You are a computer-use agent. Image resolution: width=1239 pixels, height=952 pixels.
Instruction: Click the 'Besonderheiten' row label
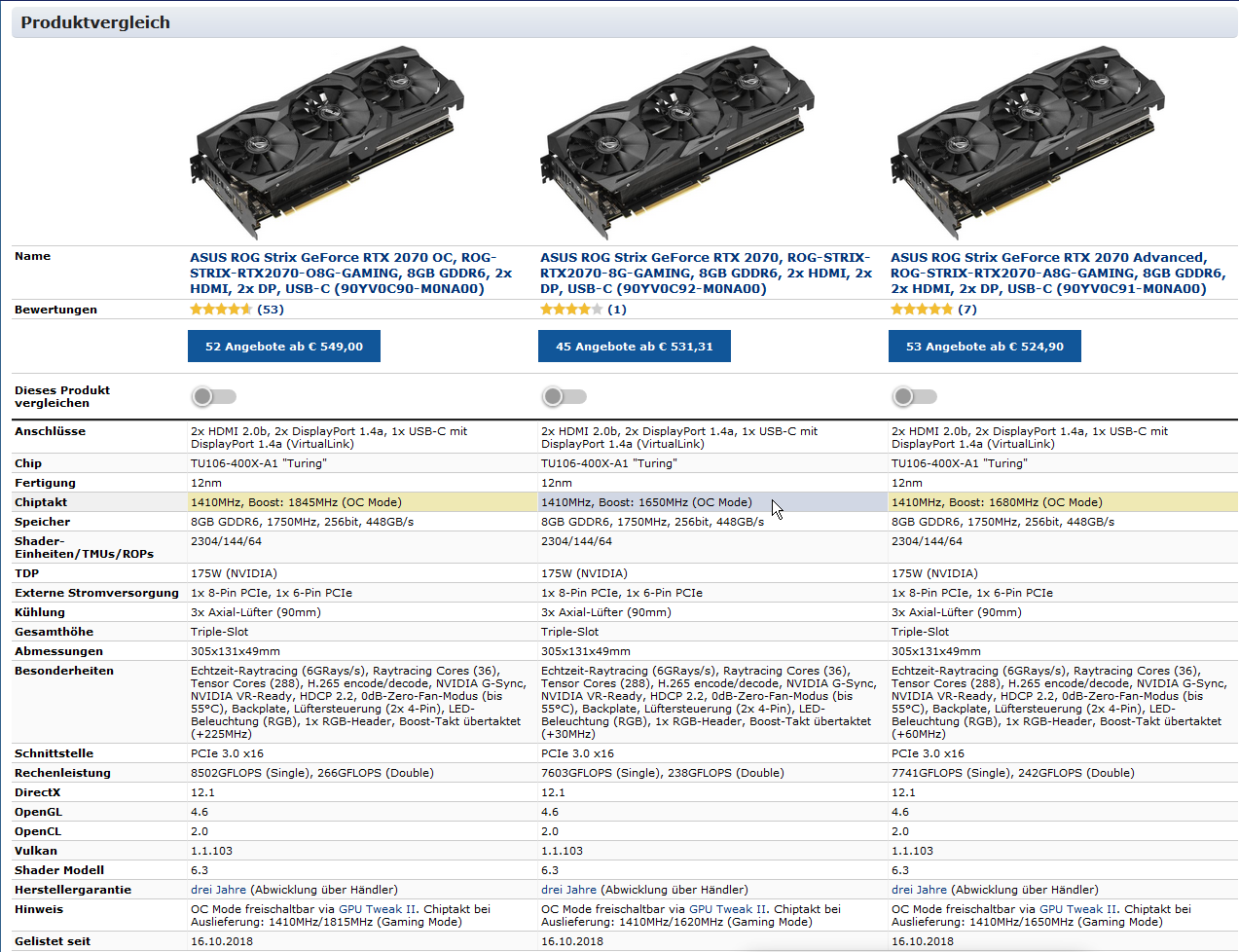point(64,671)
